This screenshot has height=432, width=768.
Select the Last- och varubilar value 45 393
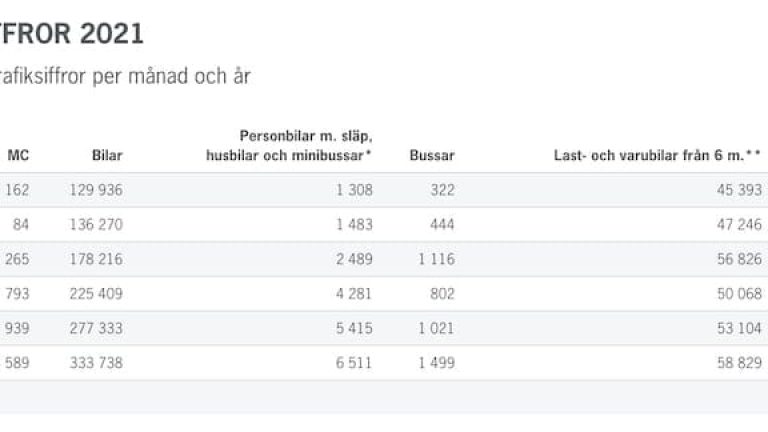[x=739, y=190]
